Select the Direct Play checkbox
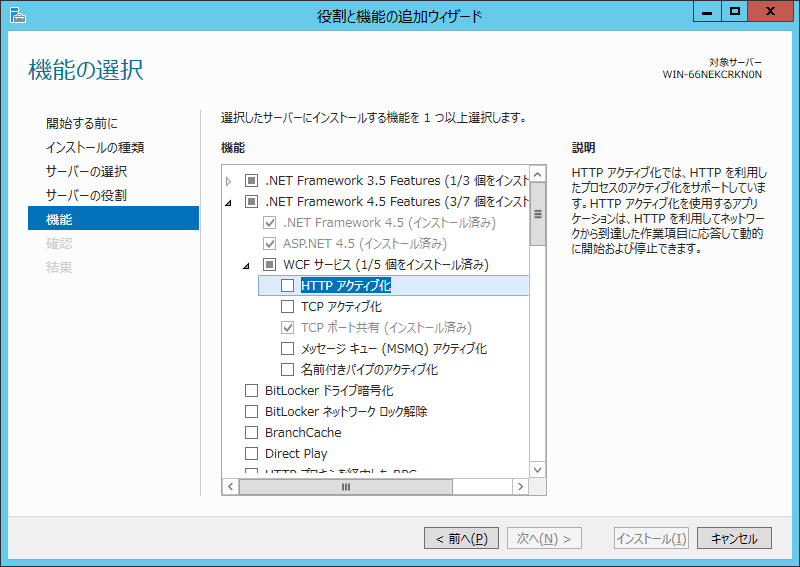 [252, 454]
